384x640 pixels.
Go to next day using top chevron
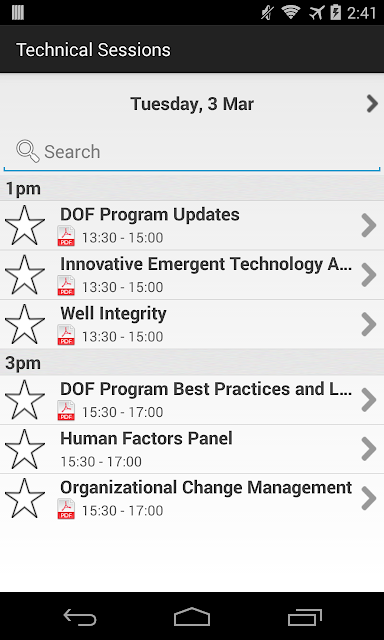372,104
